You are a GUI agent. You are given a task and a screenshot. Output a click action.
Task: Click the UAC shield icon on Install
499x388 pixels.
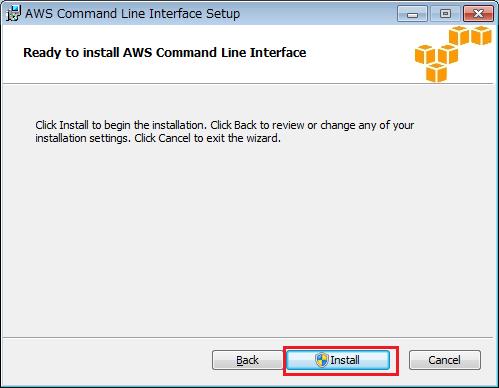[322, 360]
